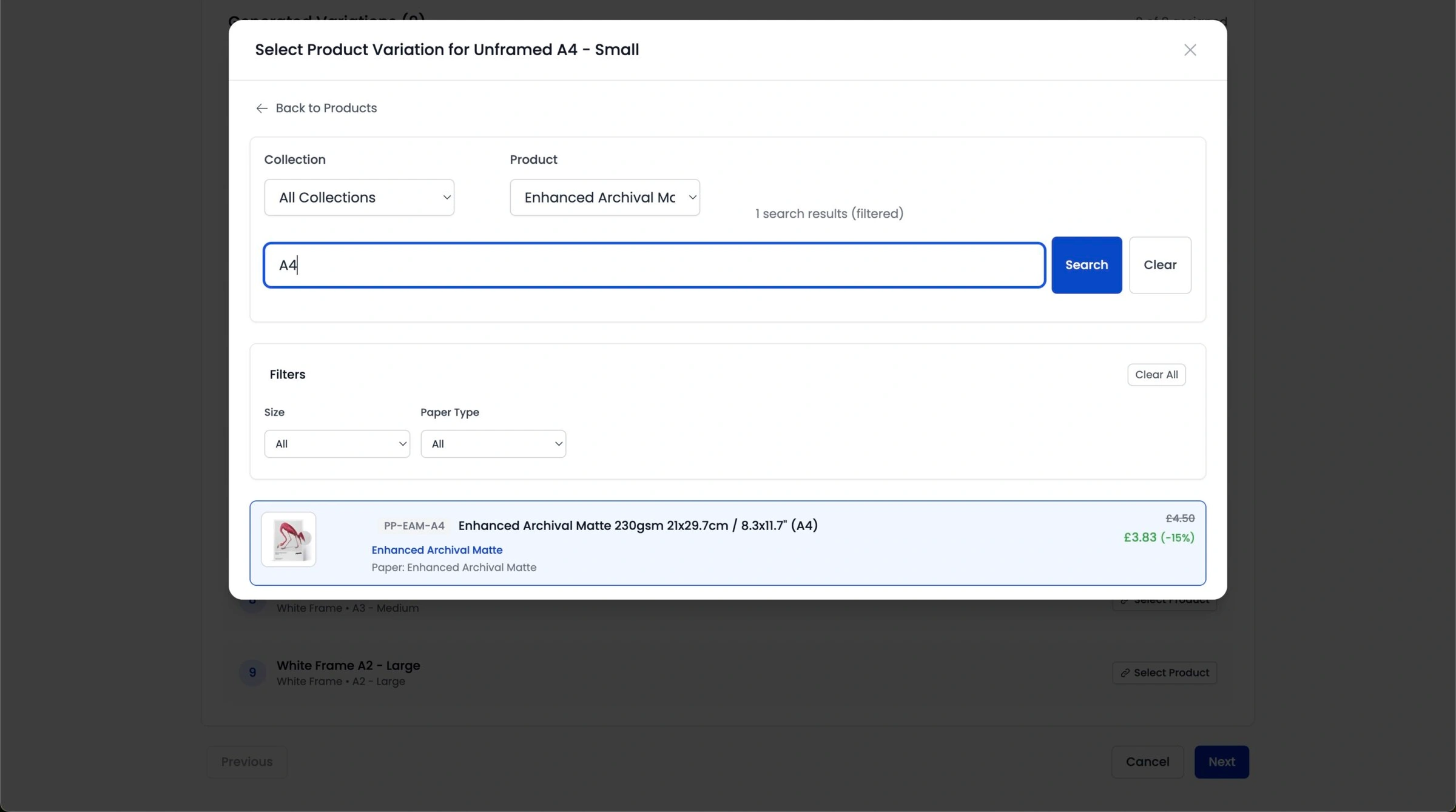Open the Size filter dropdown
1456x812 pixels.
[x=337, y=444]
